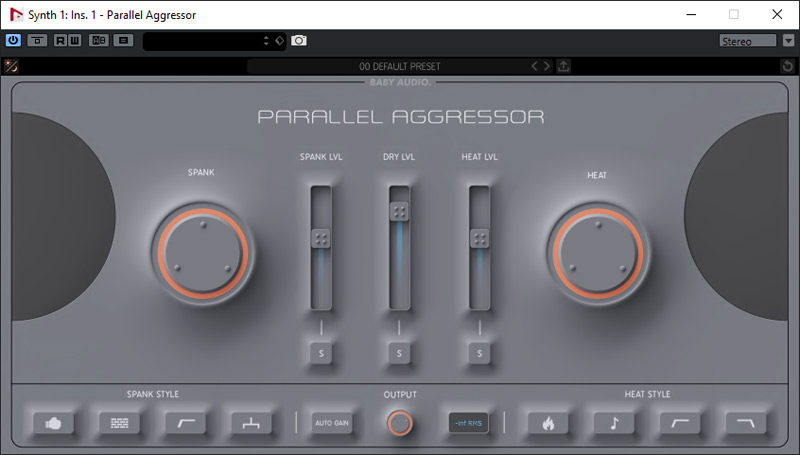Screen dimensions: 800x455
Task: Click the Dry LVL slider handle
Action: coord(399,212)
